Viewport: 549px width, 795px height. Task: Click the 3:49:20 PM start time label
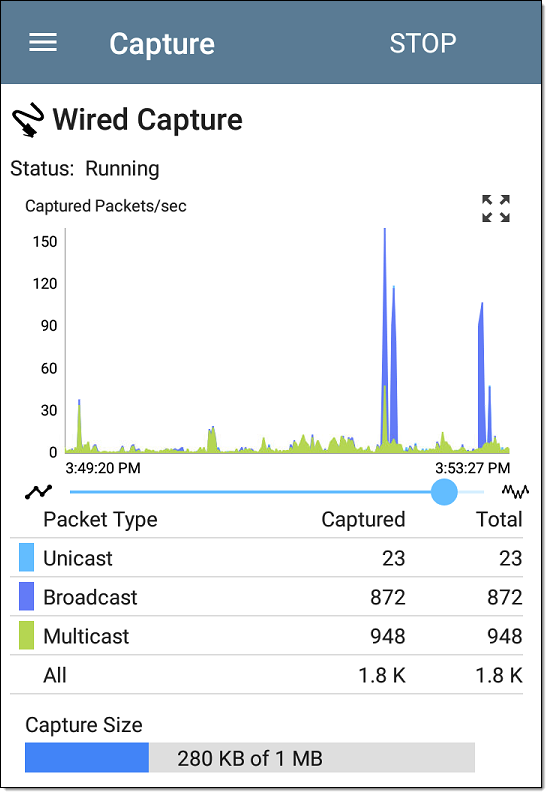pos(103,467)
